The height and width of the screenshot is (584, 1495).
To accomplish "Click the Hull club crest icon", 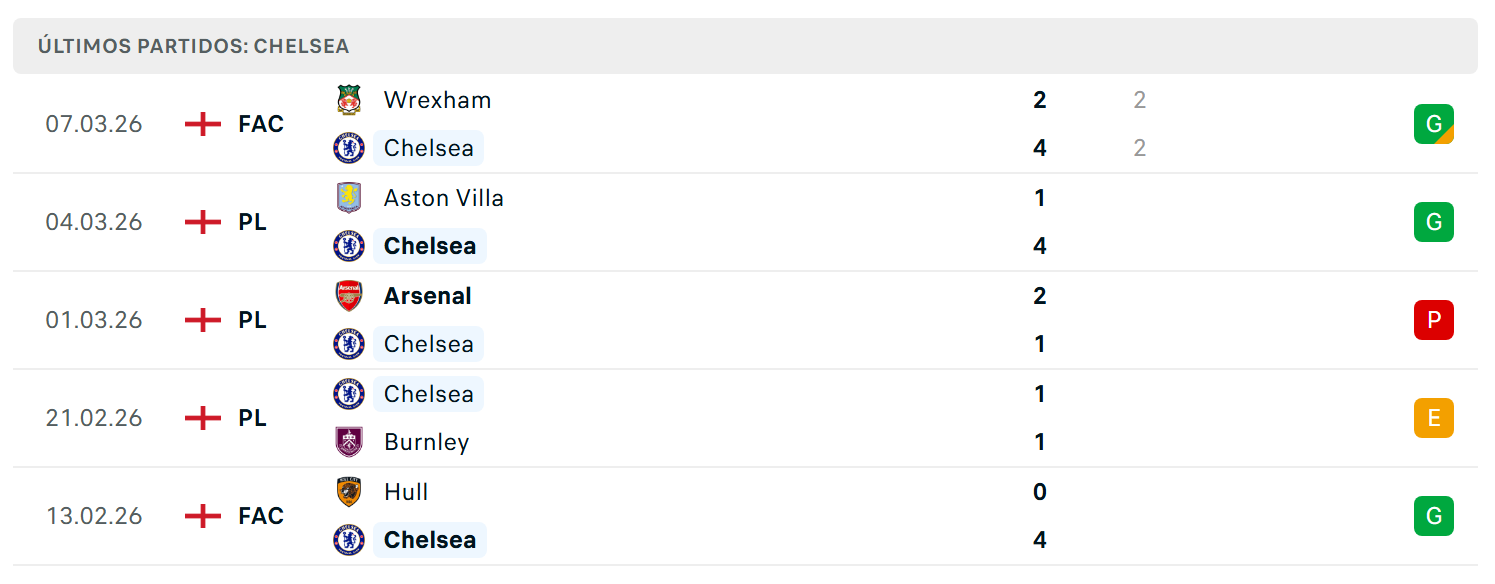I will 349,492.
